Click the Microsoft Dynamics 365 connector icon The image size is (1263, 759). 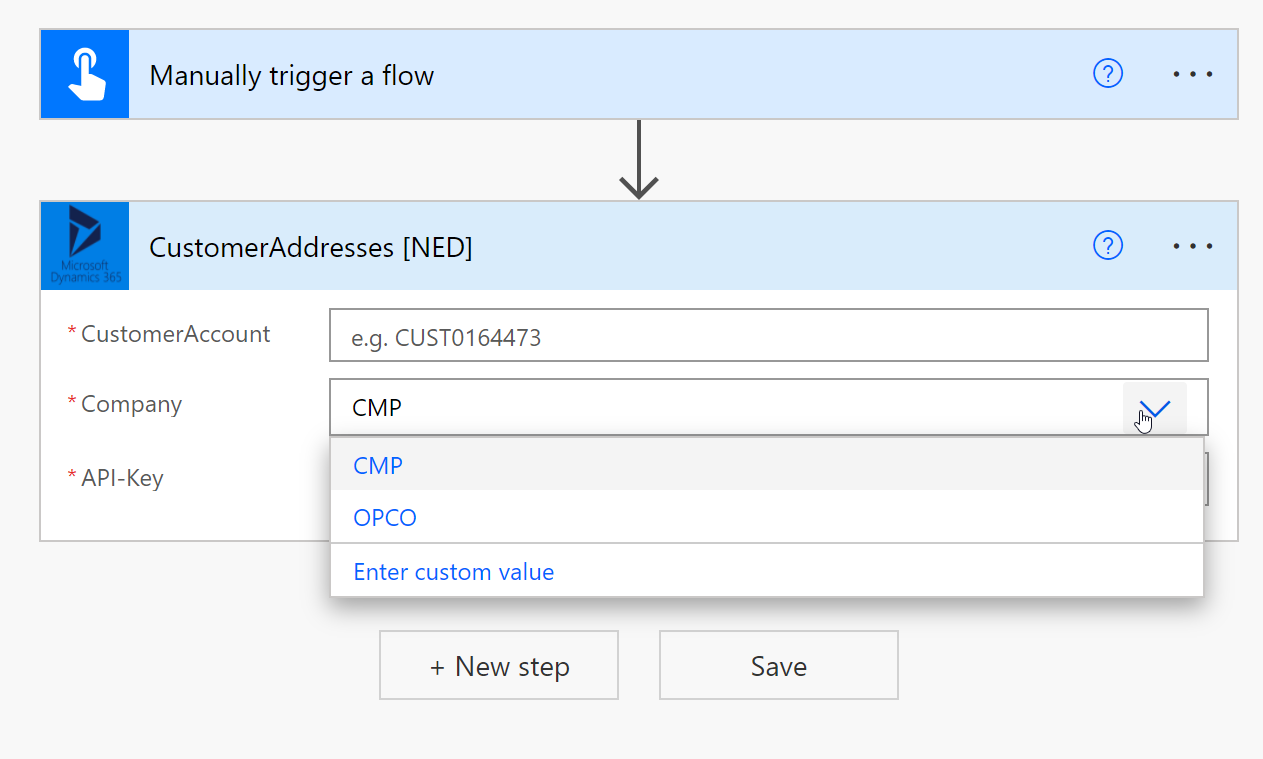85,246
